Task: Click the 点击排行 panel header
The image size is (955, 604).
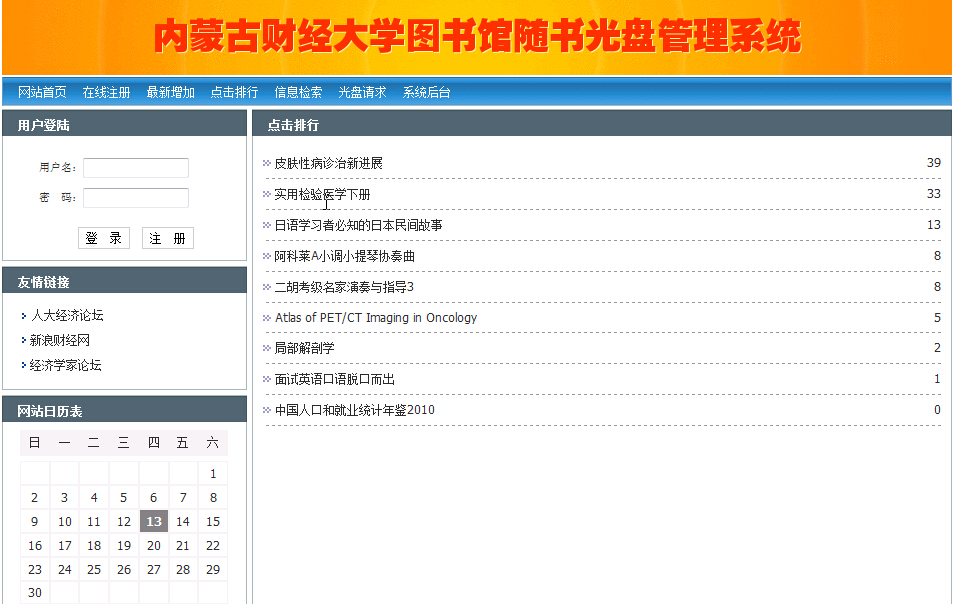Action: point(602,124)
